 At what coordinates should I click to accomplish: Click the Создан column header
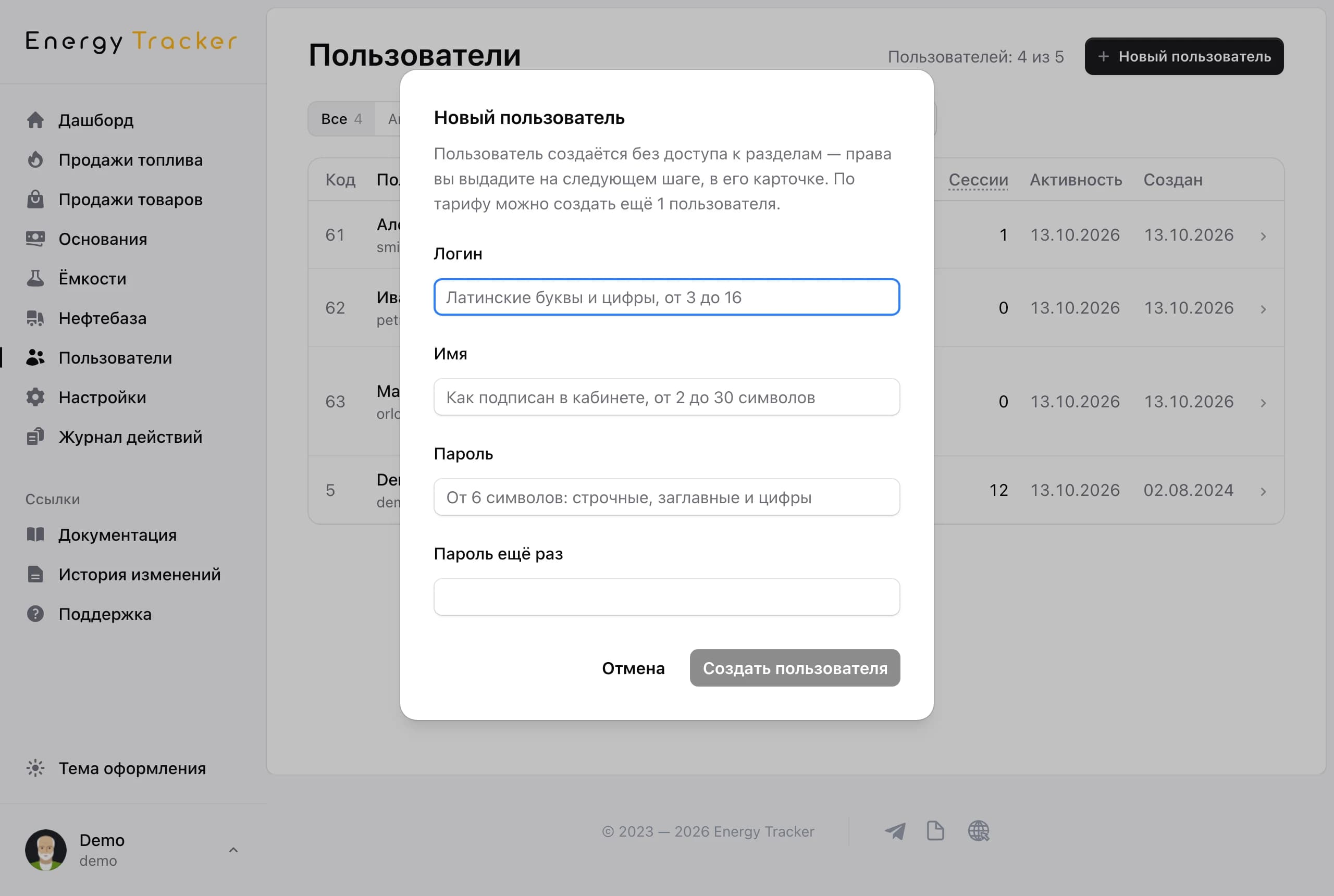(1173, 179)
